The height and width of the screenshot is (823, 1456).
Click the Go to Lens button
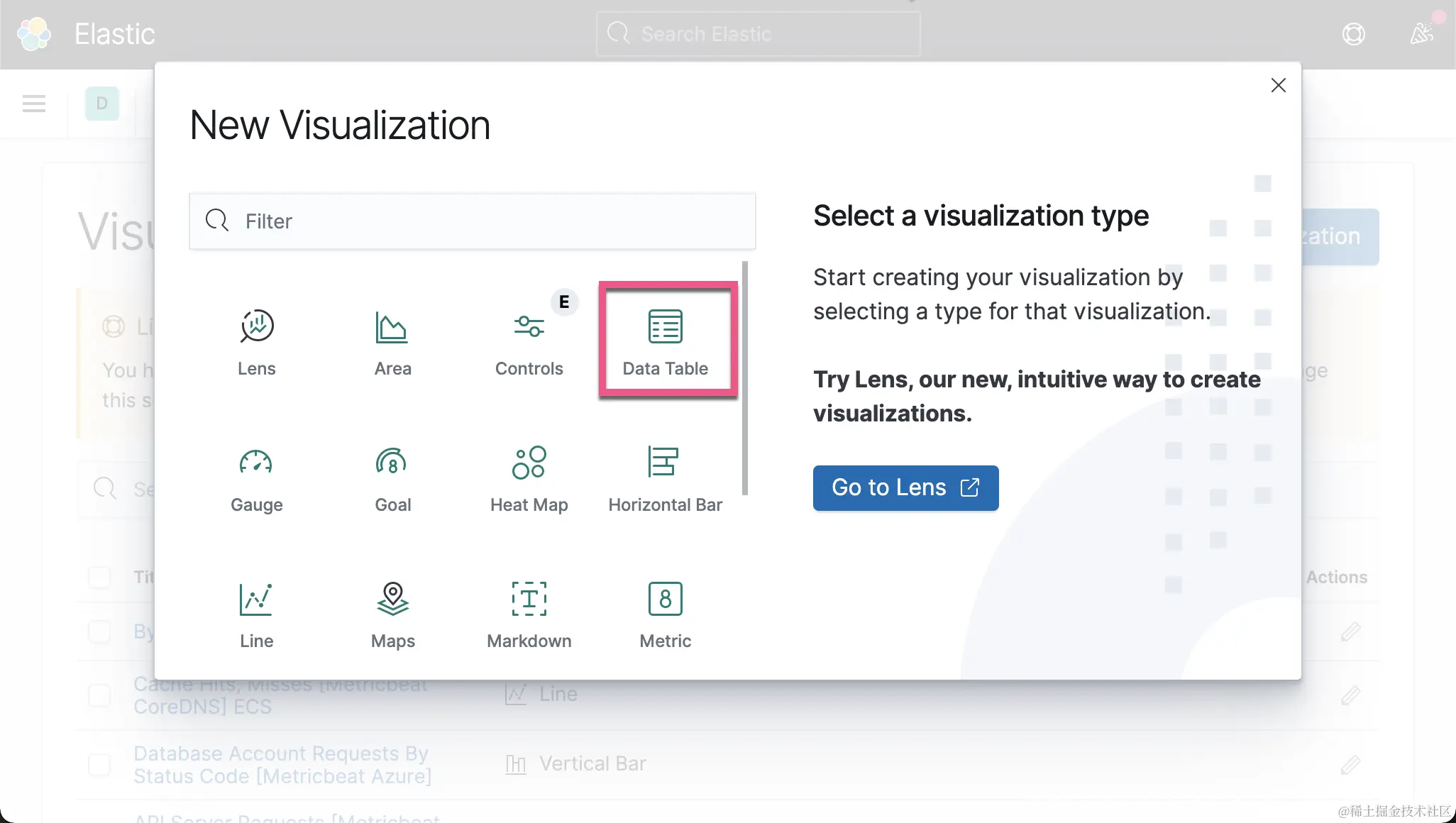click(x=905, y=488)
